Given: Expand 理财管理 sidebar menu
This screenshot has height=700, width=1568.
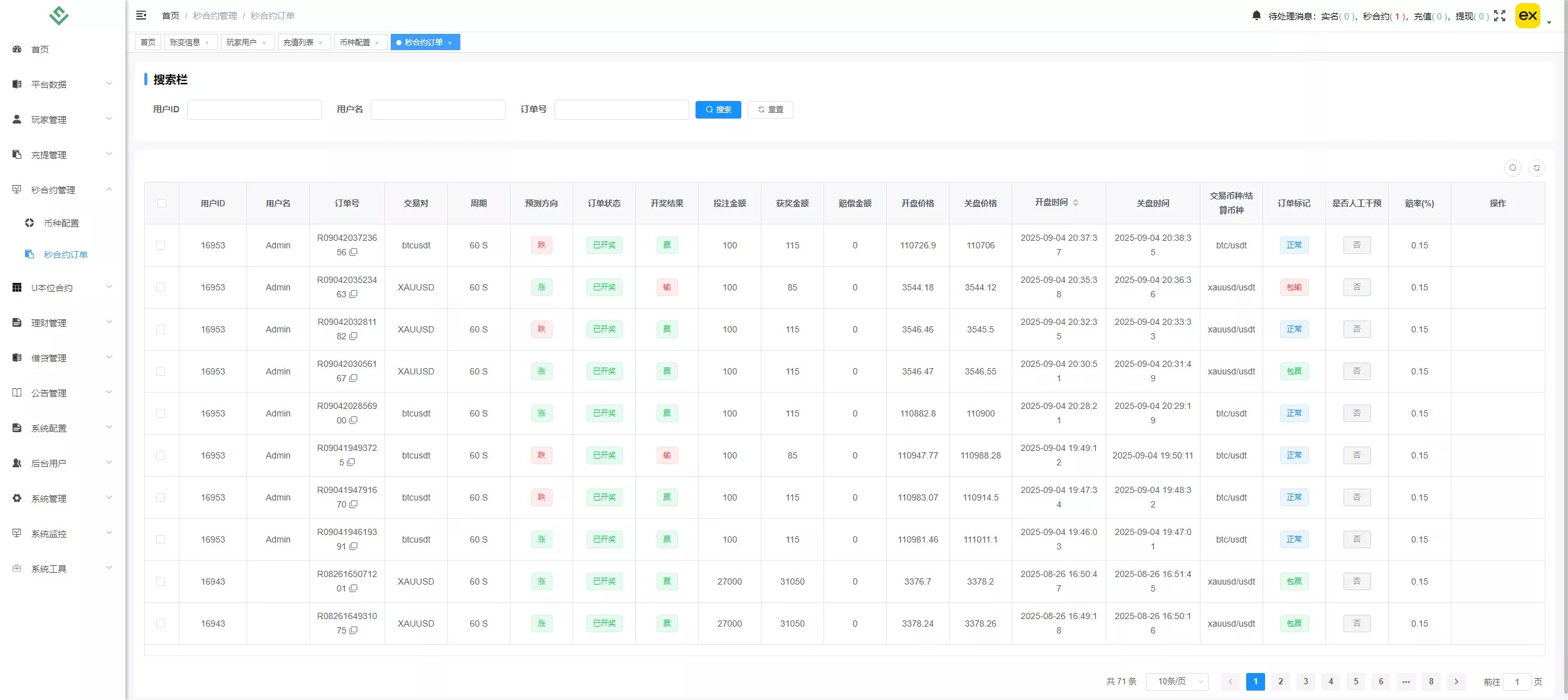Looking at the screenshot, I should tap(63, 323).
